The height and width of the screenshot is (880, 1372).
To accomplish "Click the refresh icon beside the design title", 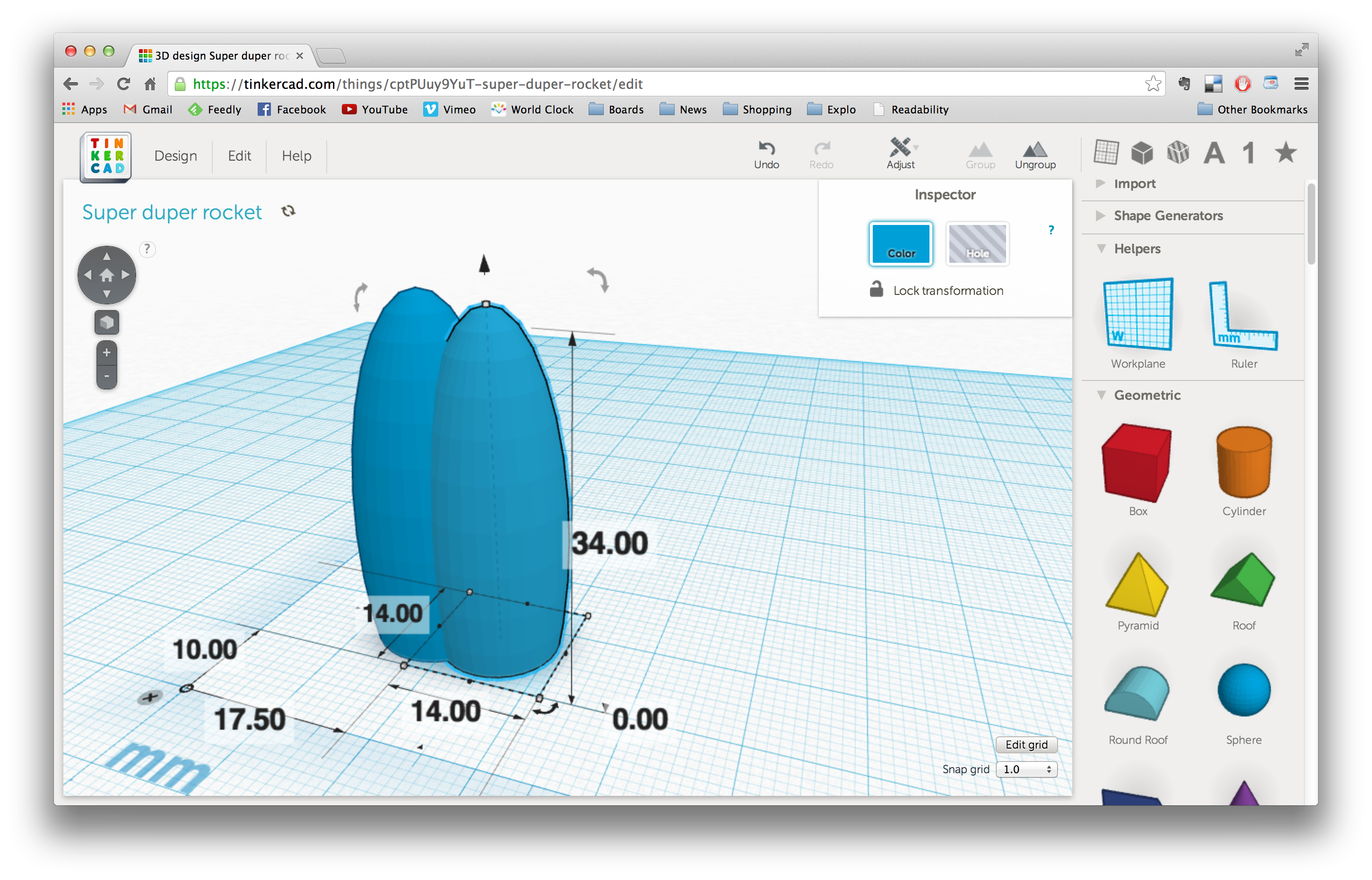I will (288, 211).
